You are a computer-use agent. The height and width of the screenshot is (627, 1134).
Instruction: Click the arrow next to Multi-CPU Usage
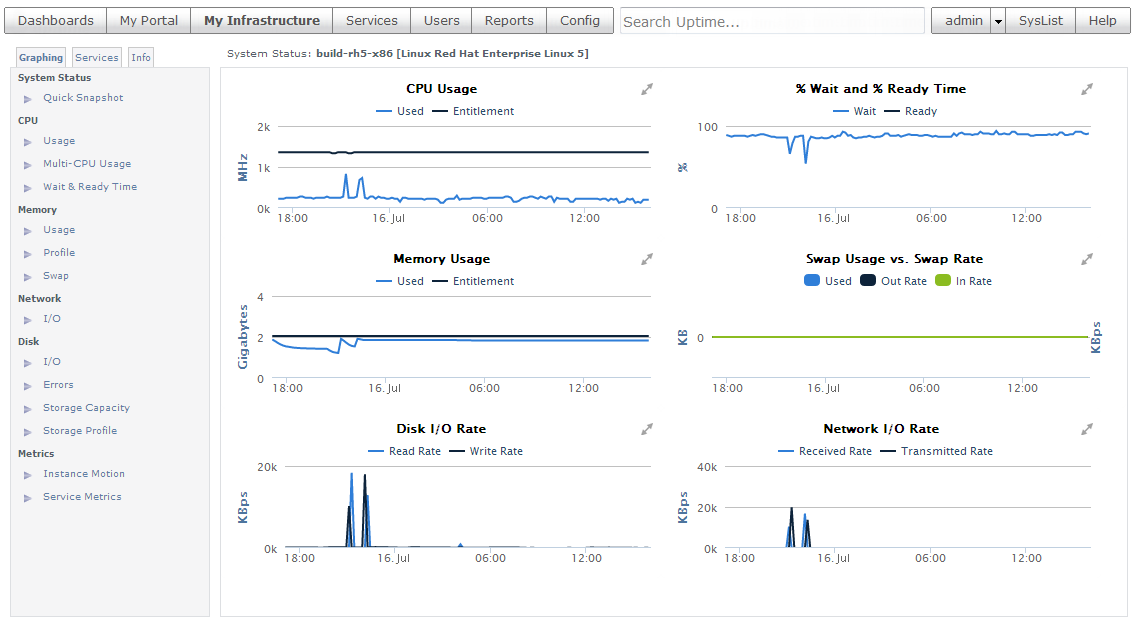27,166
